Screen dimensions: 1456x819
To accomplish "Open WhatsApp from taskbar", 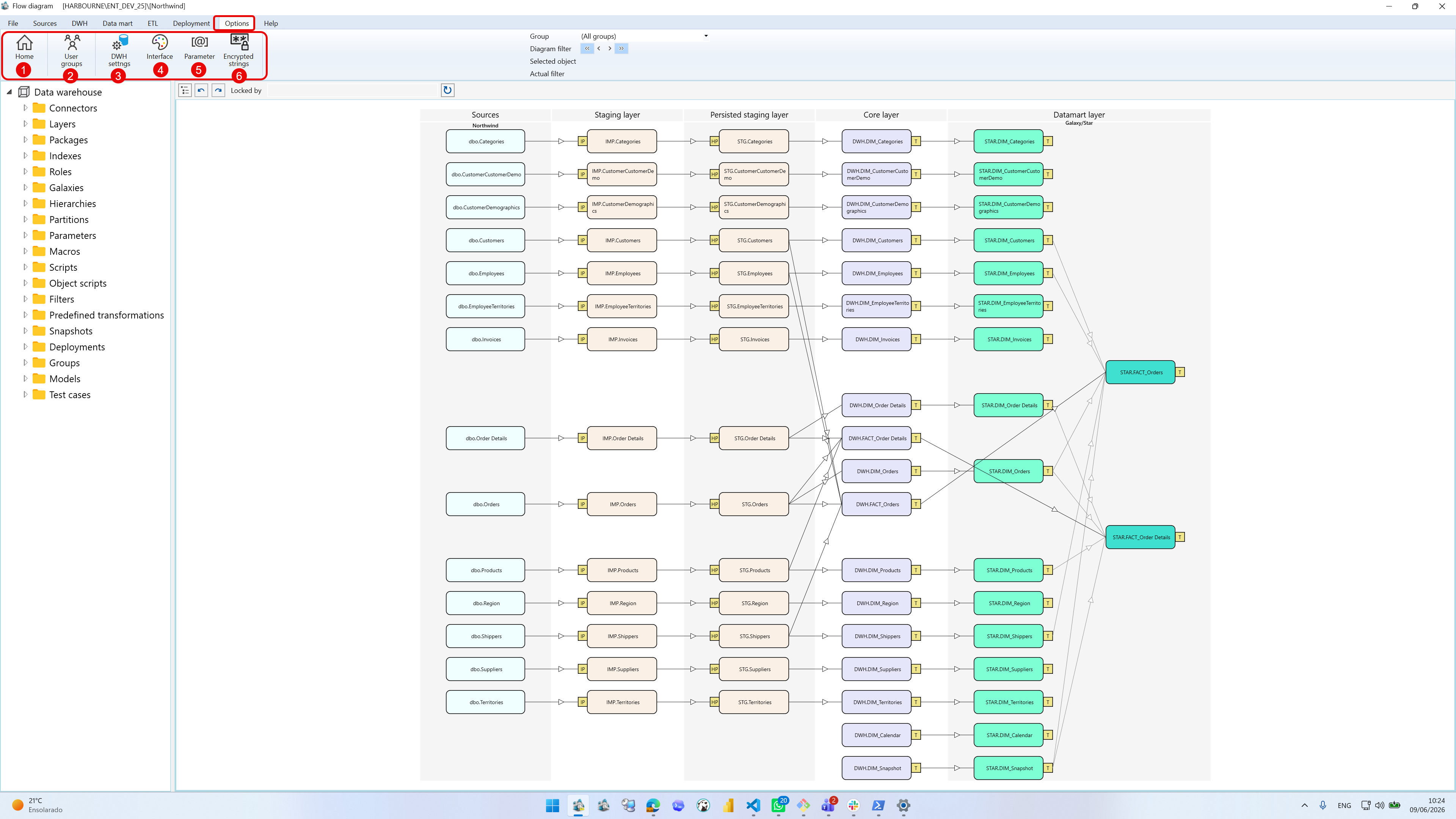I will tap(779, 805).
